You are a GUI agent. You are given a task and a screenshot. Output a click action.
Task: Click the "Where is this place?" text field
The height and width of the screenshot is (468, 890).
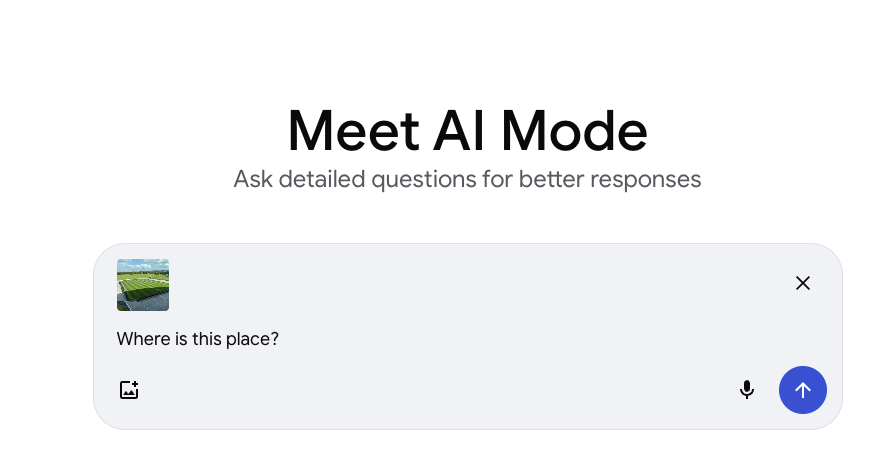tap(197, 339)
